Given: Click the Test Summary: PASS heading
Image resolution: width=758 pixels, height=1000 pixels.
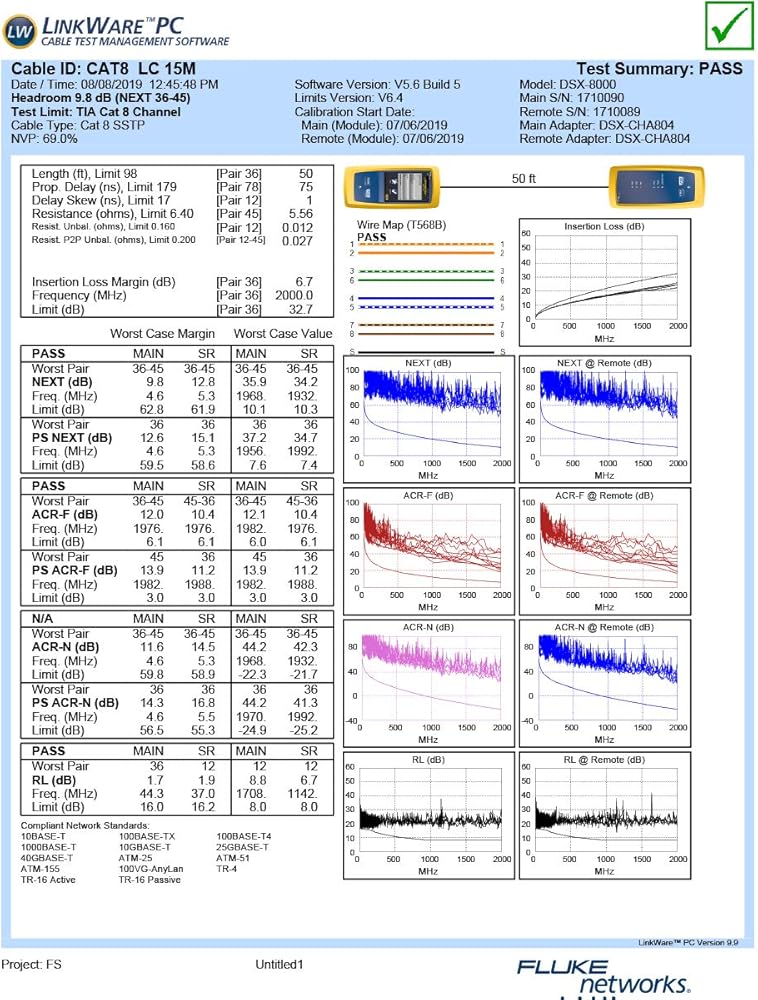Looking at the screenshot, I should click(659, 68).
